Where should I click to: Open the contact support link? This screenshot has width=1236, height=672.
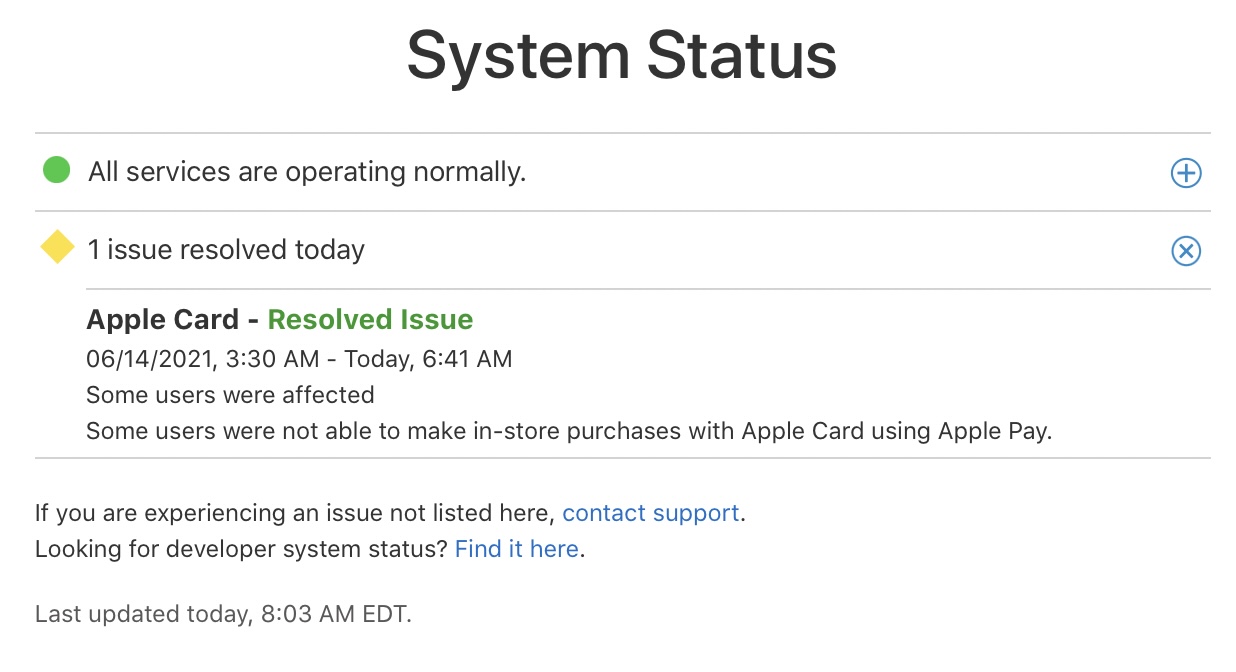[x=650, y=513]
